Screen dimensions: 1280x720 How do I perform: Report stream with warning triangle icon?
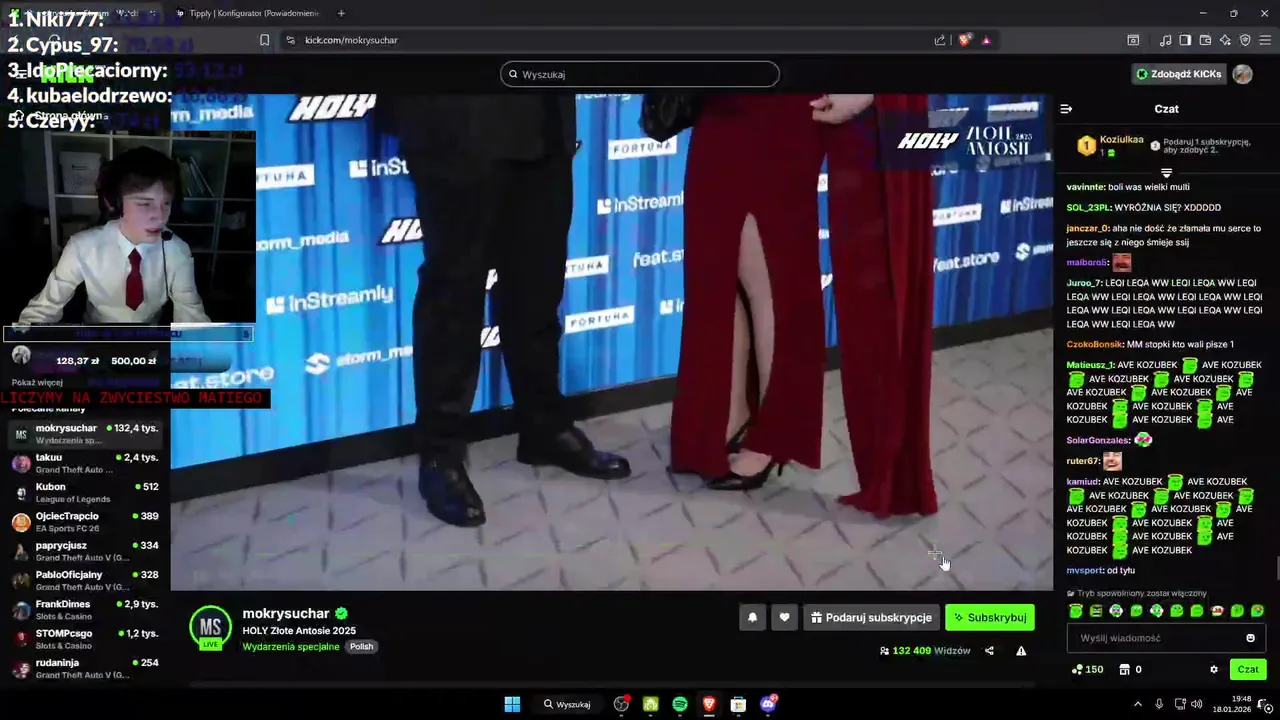click(1021, 651)
